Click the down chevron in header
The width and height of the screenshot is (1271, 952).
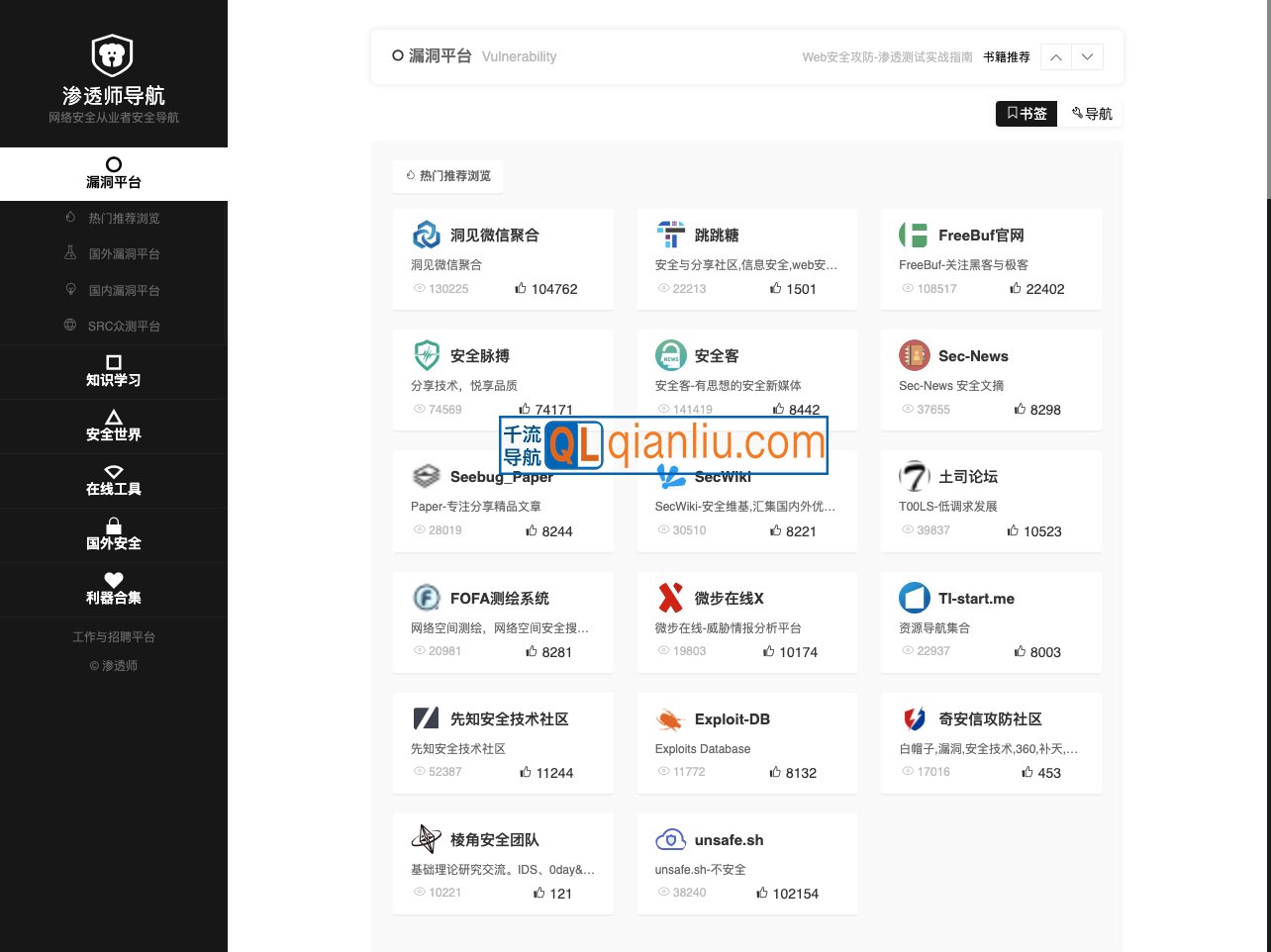coord(1087,57)
